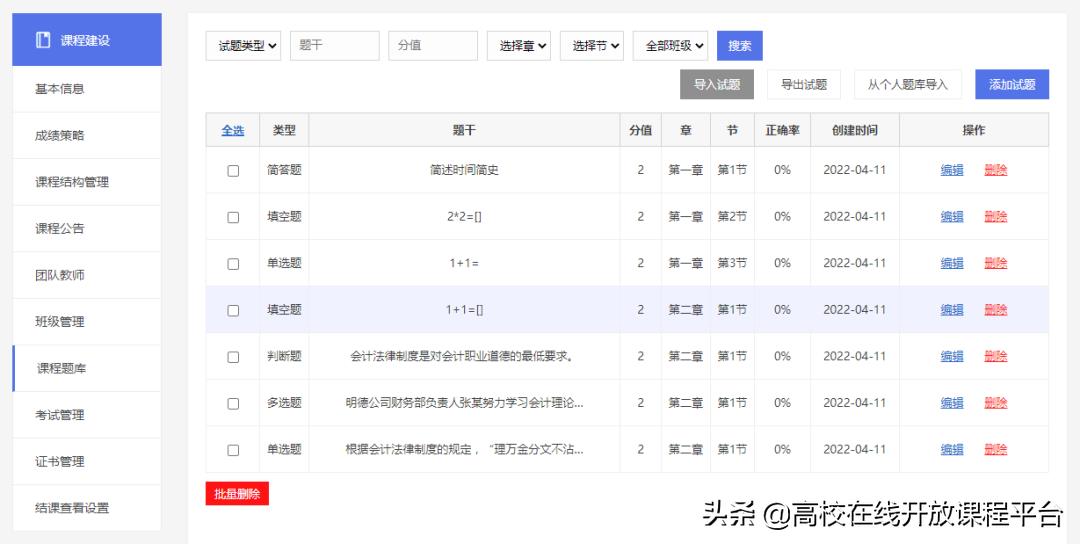
Task: Go to 考试管理 in the sidebar
Action: [60, 415]
